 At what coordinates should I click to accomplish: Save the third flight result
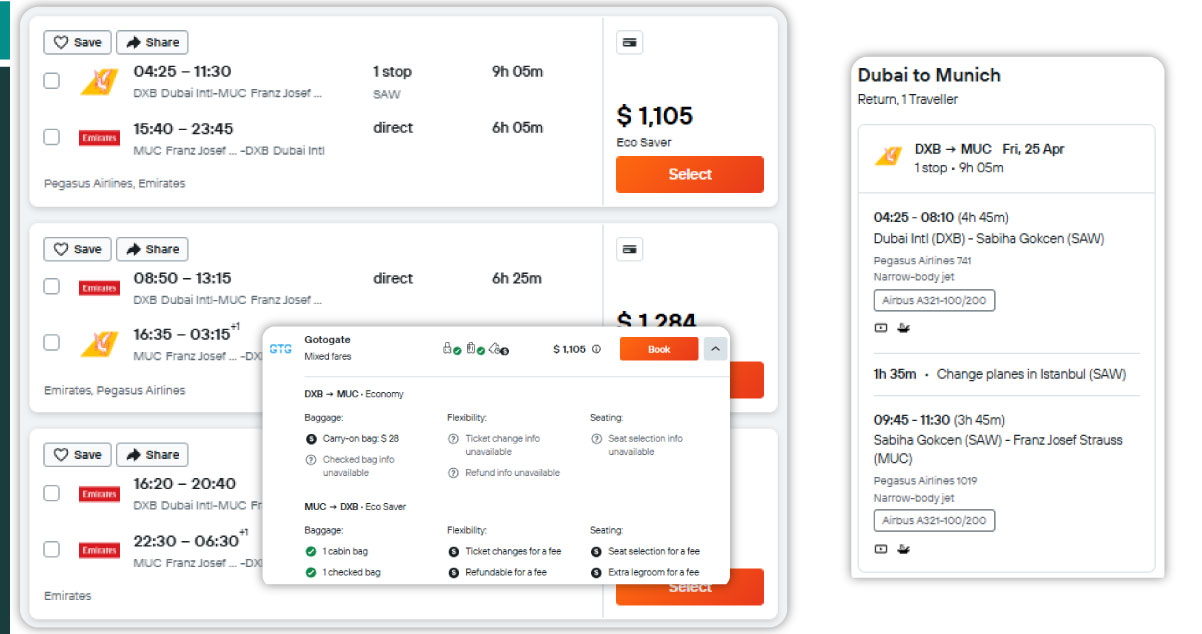coord(77,455)
